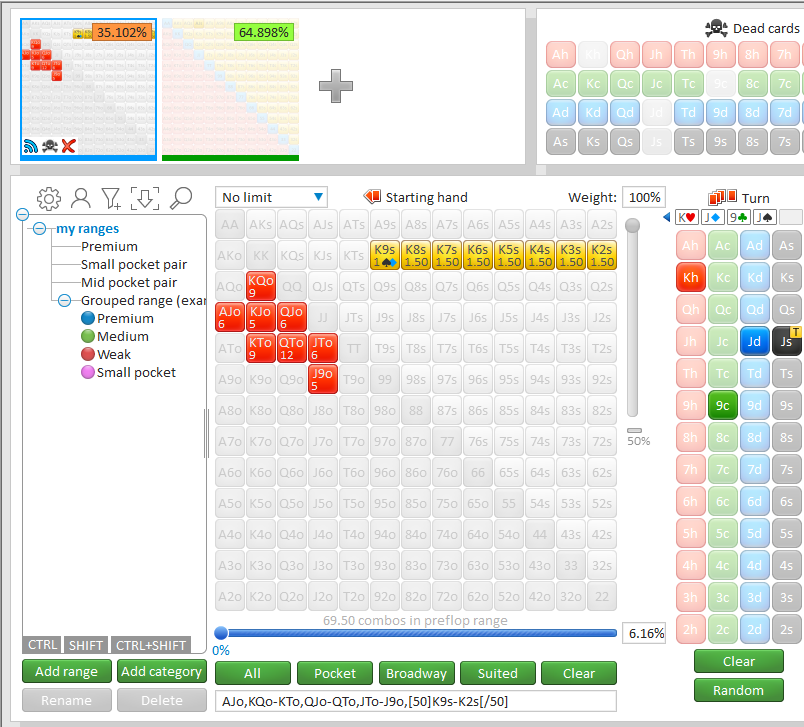This screenshot has width=804, height=727.
Task: Collapse the my ranges tree node
Action: click(39, 229)
